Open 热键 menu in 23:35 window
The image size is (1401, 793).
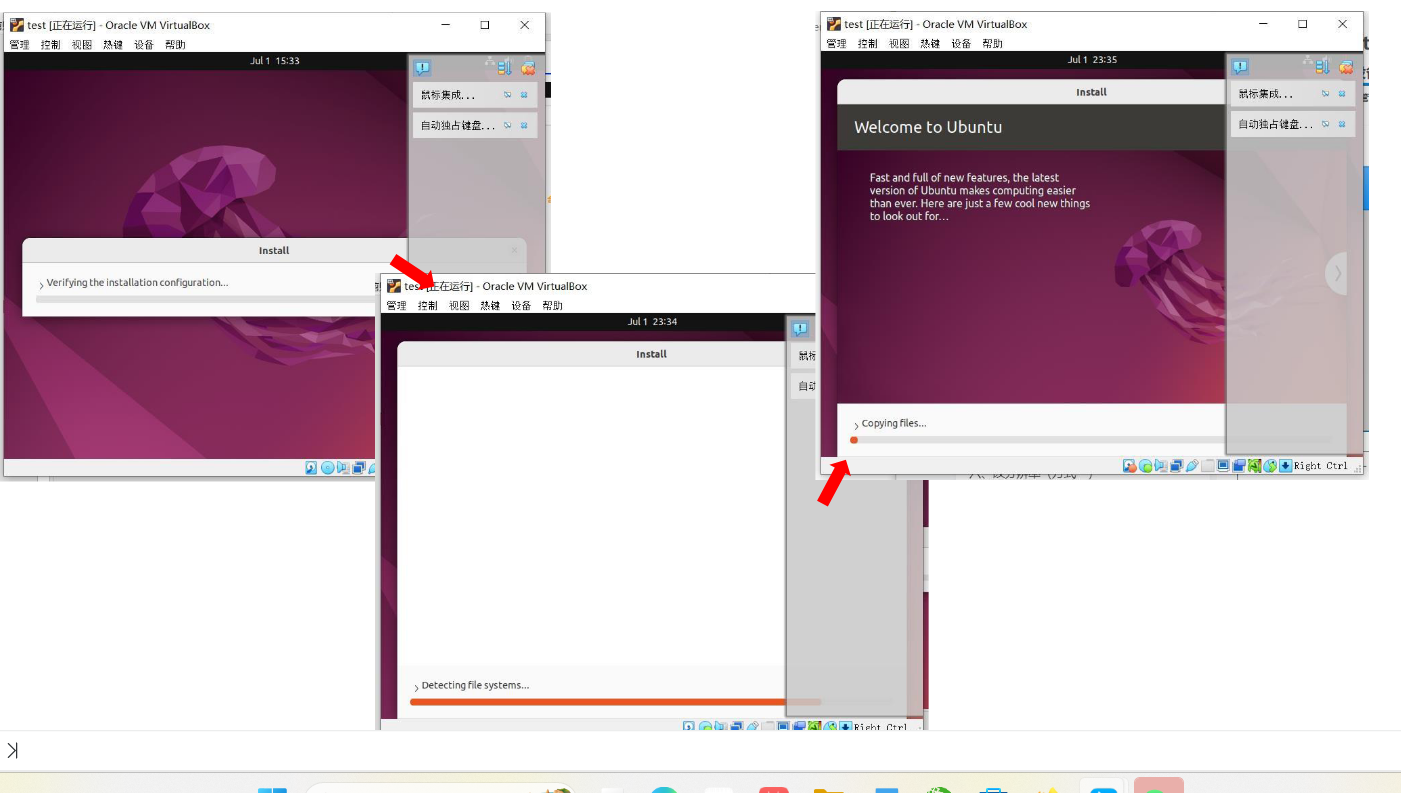click(930, 43)
